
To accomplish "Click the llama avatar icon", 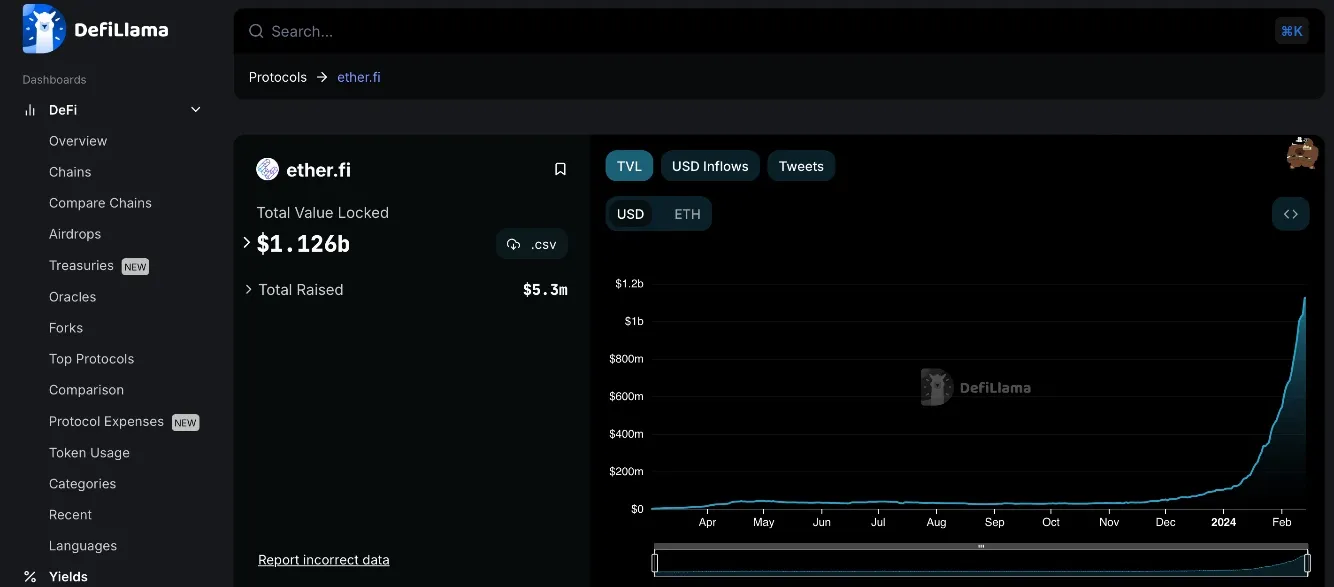I will point(1301,153).
